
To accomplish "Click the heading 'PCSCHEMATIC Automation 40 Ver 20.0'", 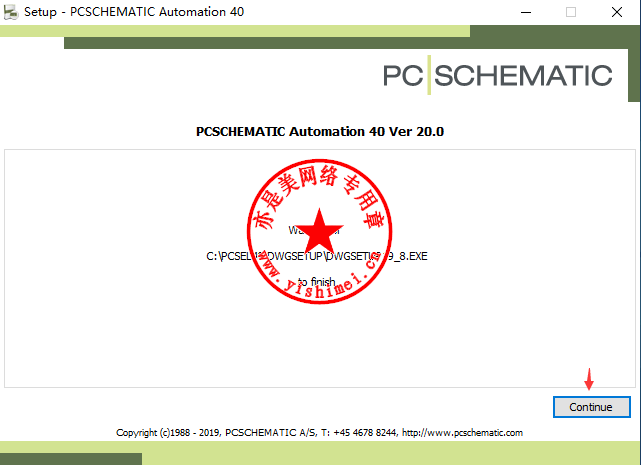I will coord(320,132).
